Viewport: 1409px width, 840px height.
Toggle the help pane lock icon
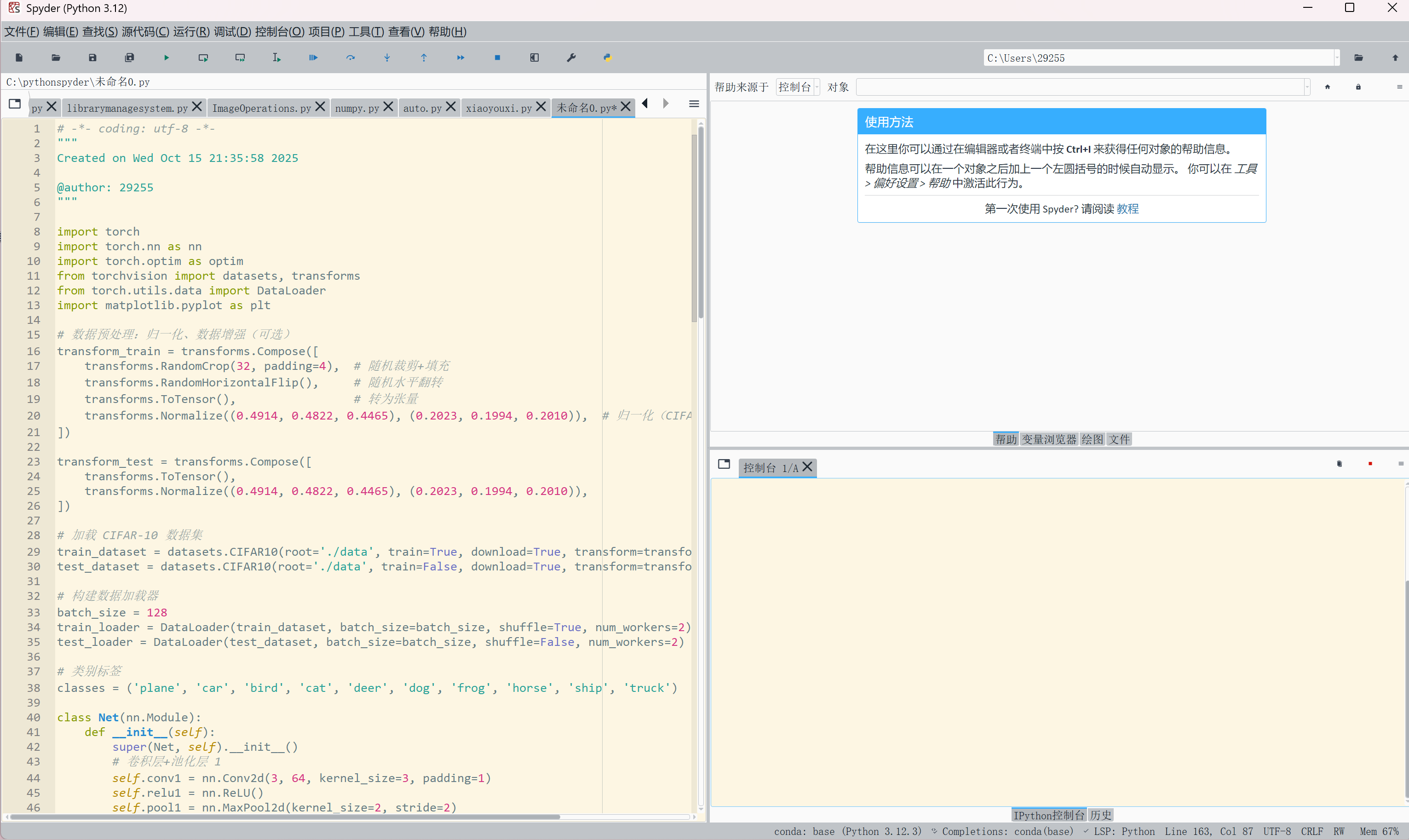point(1358,87)
